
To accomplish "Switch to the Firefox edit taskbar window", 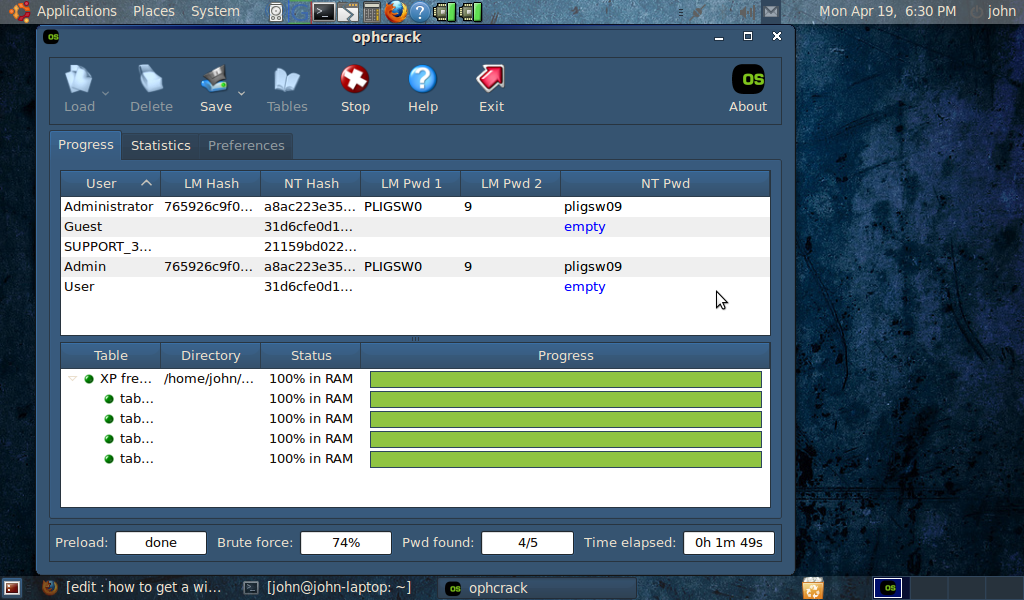I will (131, 588).
